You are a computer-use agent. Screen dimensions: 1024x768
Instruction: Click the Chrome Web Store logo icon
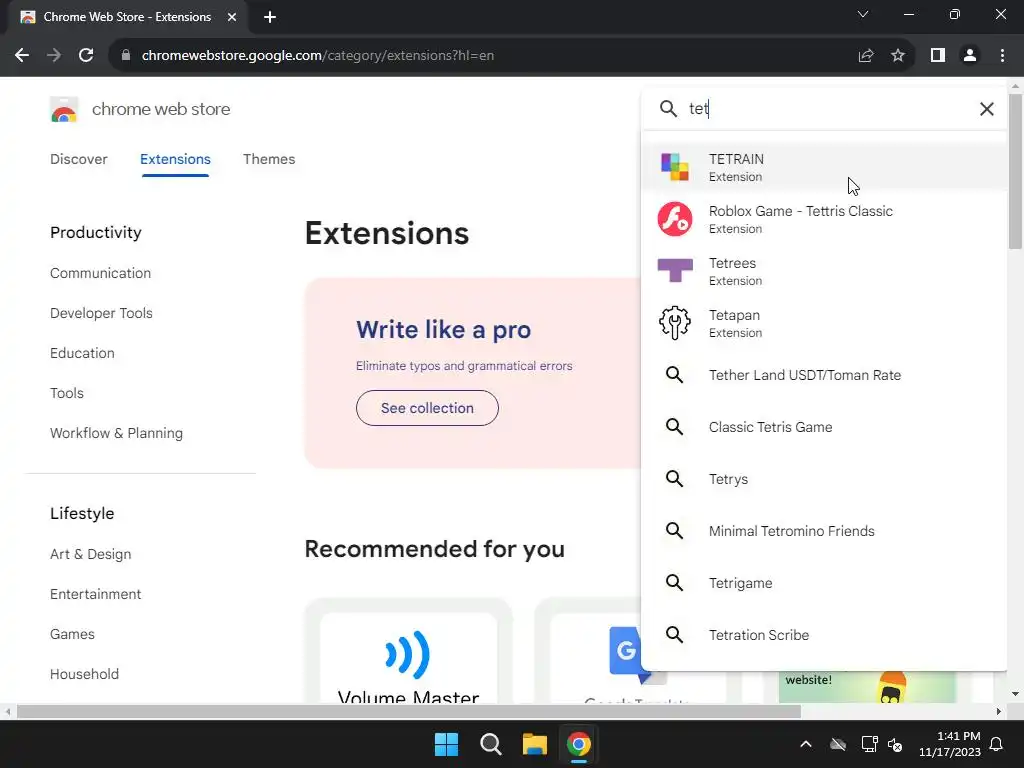(x=64, y=109)
